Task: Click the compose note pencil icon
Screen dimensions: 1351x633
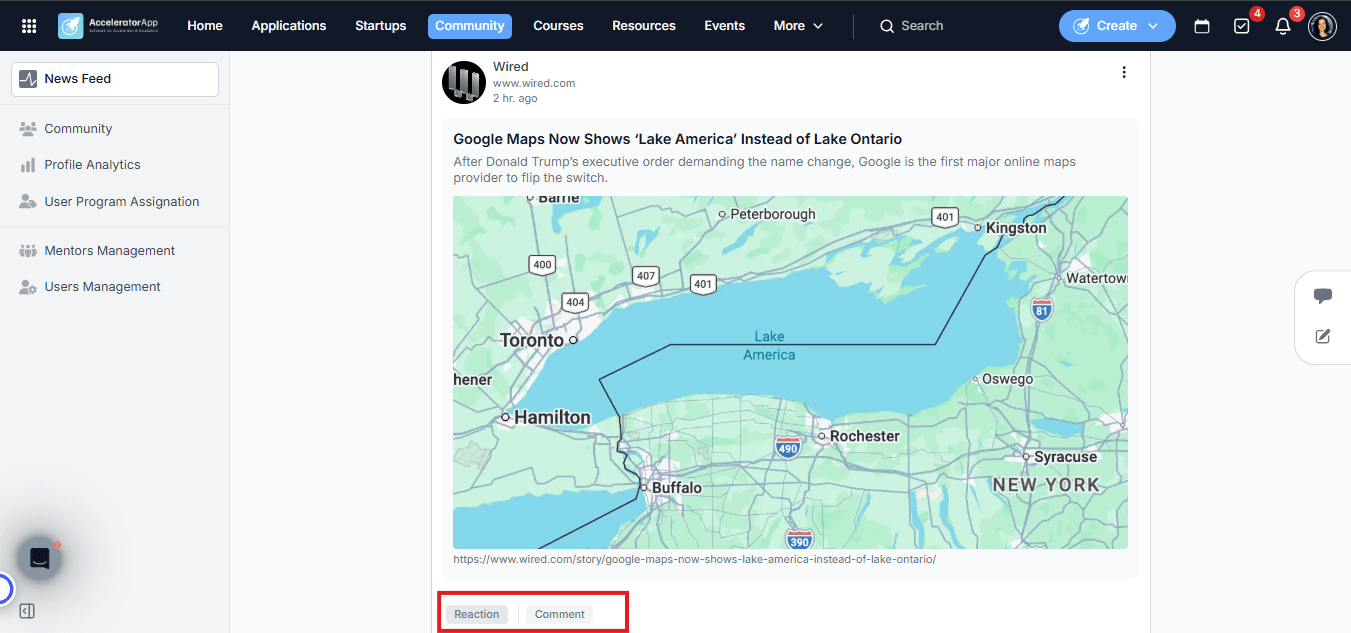Action: (1323, 336)
